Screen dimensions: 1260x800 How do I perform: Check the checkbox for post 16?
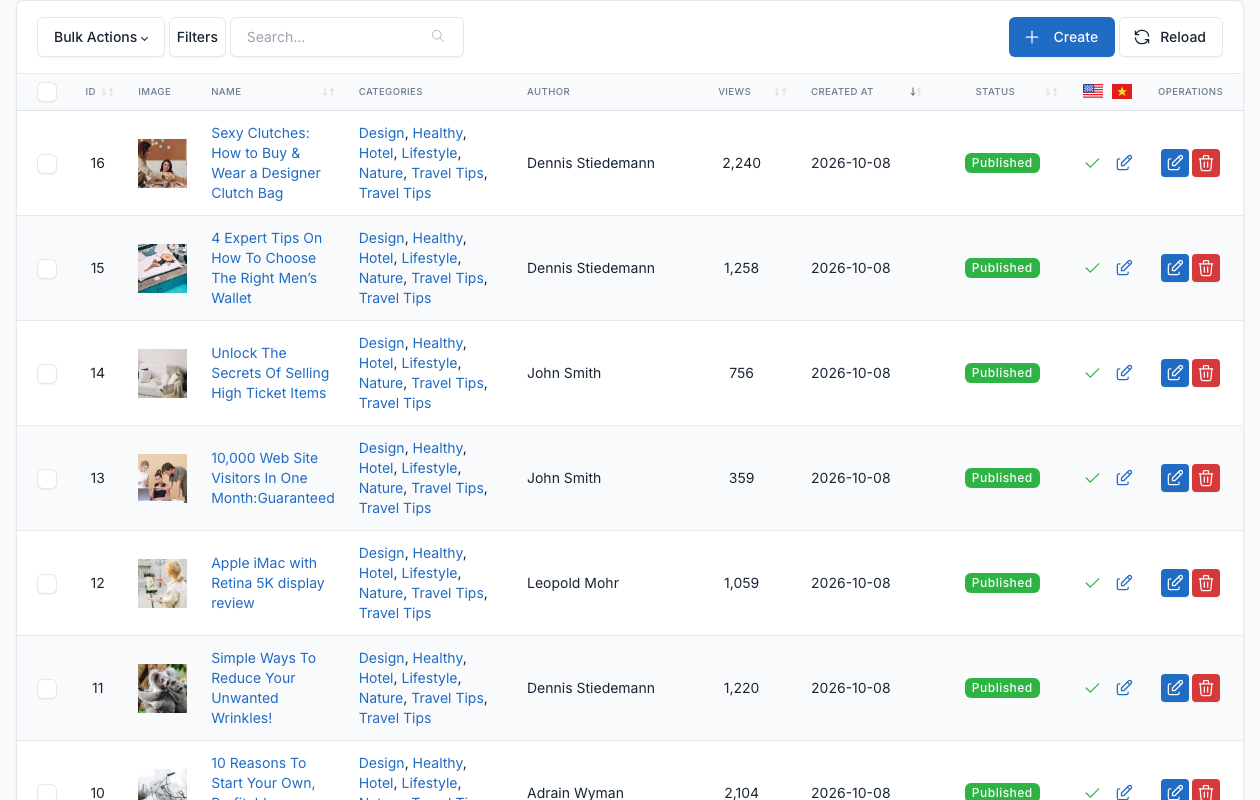pos(47,164)
